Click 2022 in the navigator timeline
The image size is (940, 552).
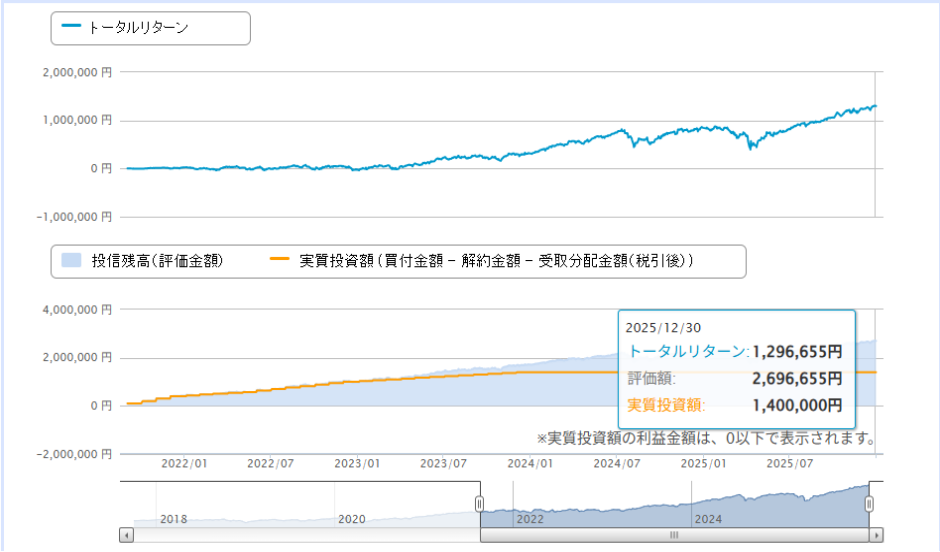[529, 520]
